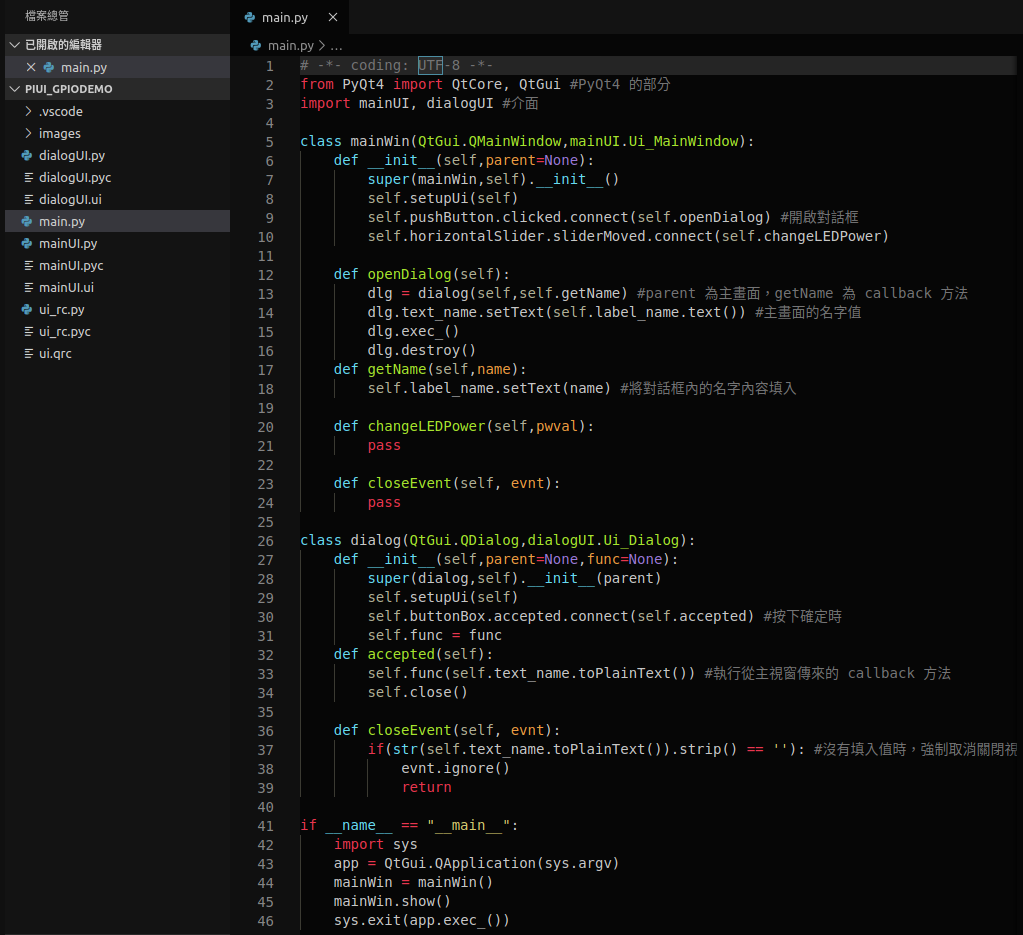Click the Python icon beside dialogUI.py

point(27,155)
